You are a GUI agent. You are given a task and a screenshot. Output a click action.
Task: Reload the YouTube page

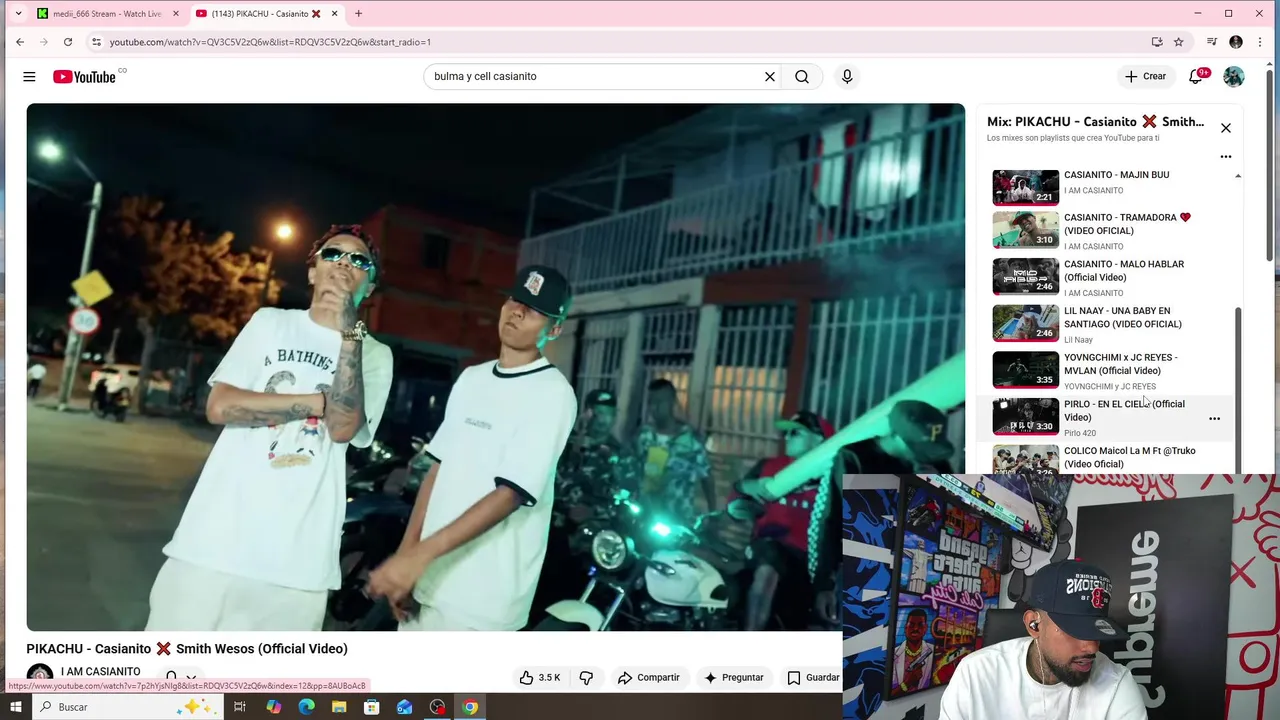(68, 42)
